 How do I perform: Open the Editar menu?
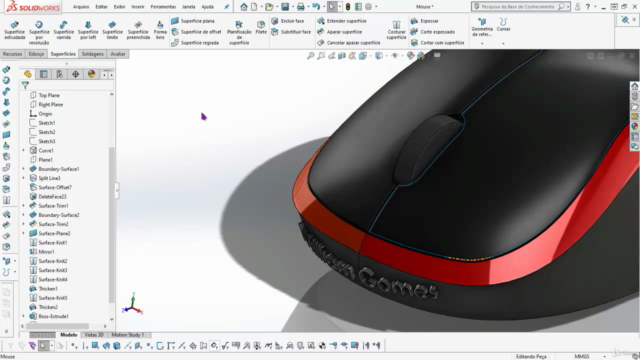pos(101,7)
